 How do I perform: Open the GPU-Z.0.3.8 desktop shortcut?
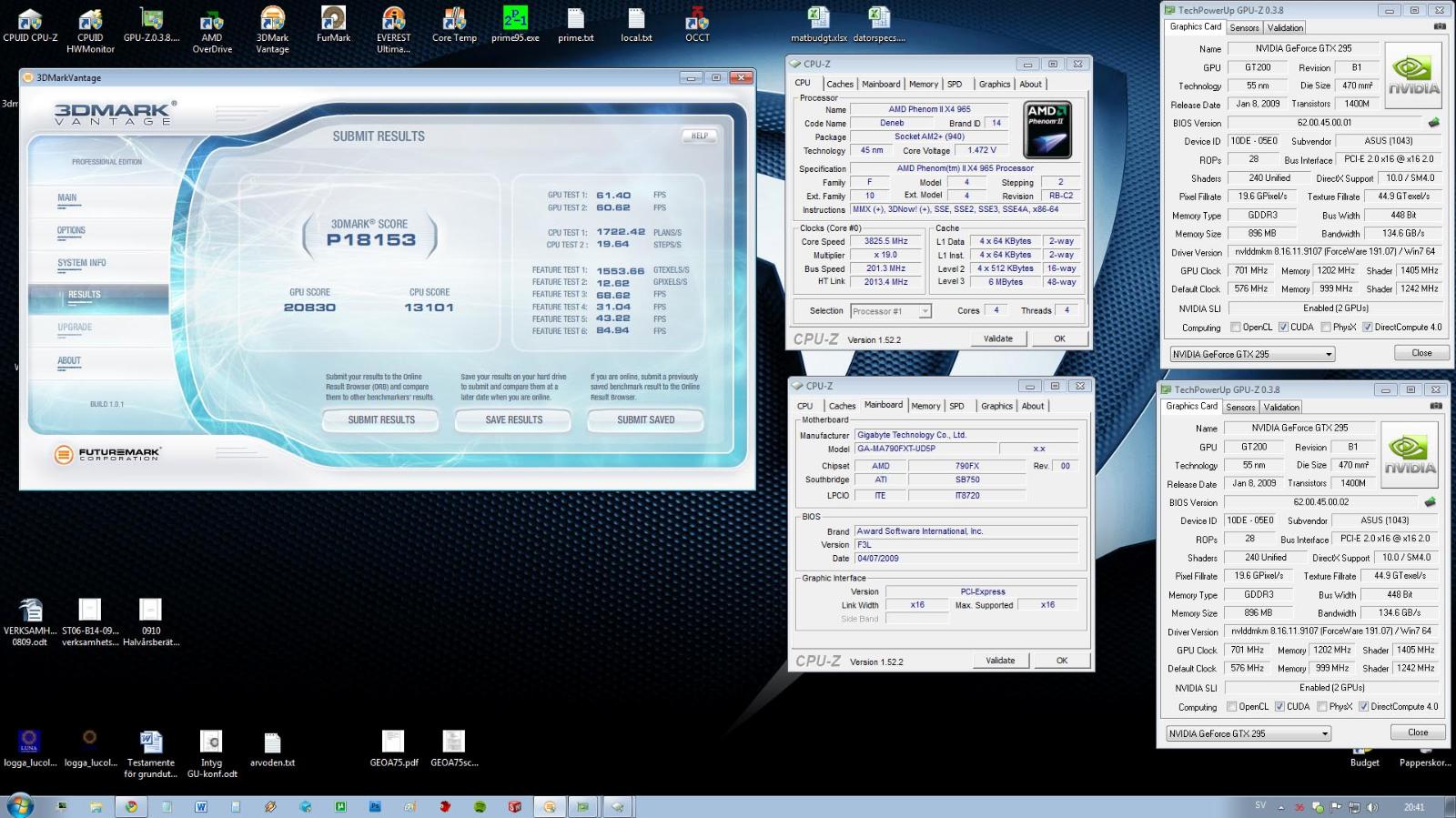click(x=151, y=25)
